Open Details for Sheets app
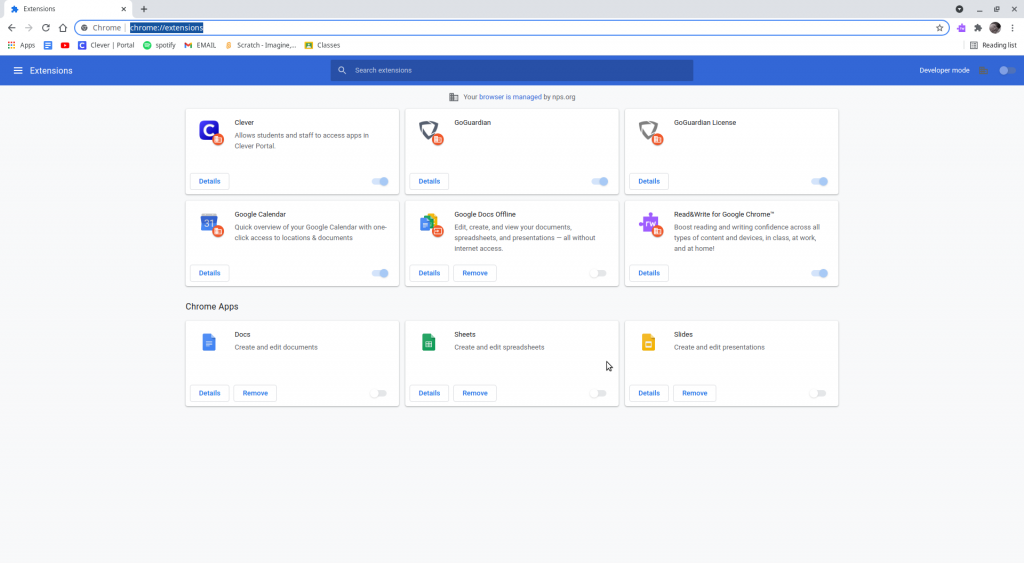 pos(429,393)
